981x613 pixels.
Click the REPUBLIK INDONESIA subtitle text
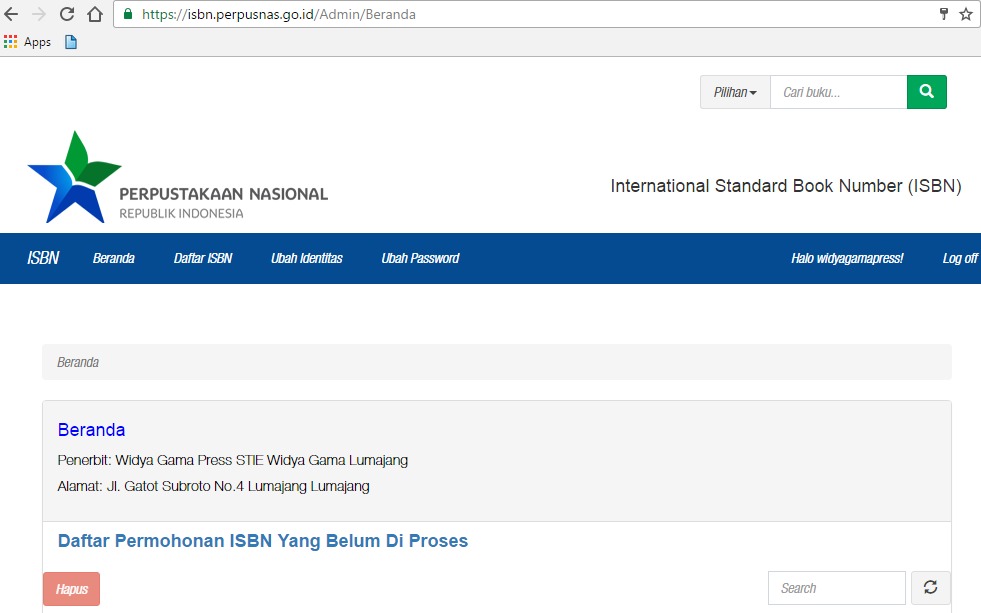181,213
